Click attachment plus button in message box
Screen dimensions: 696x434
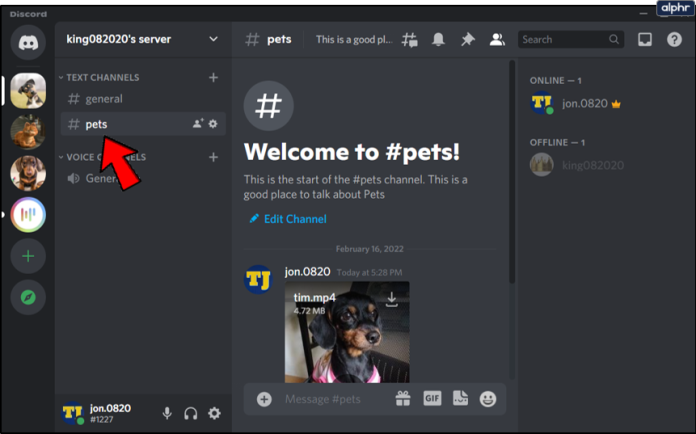pyautogui.click(x=264, y=399)
